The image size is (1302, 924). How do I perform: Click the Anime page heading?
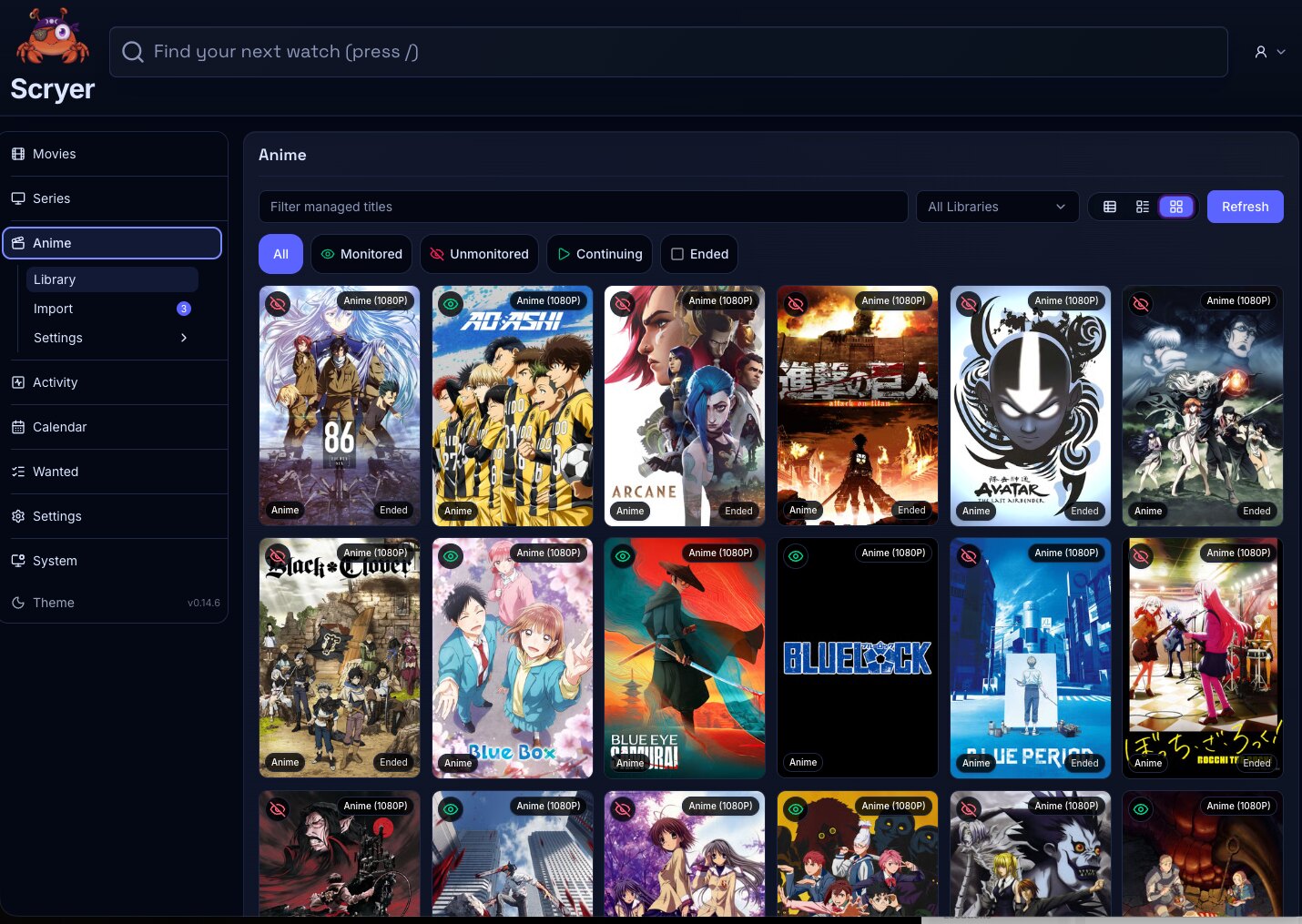pyautogui.click(x=282, y=155)
